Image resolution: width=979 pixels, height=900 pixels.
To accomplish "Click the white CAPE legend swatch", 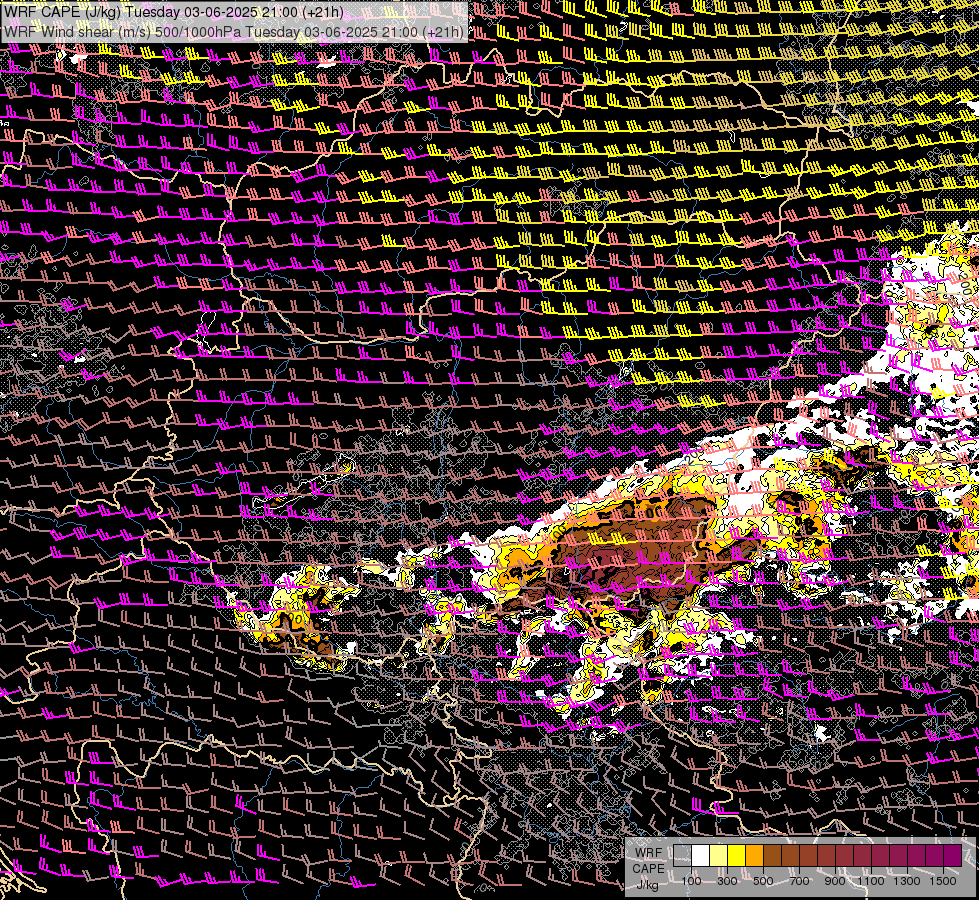I will pyautogui.click(x=701, y=856).
